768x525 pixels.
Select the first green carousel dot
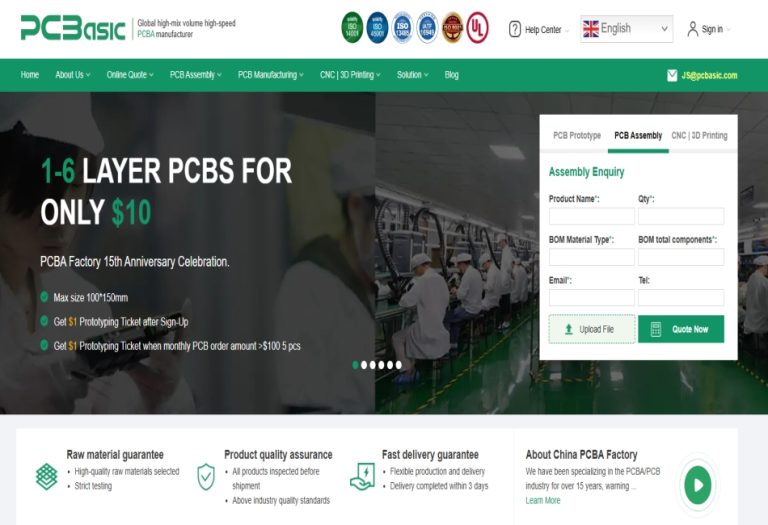coord(356,365)
